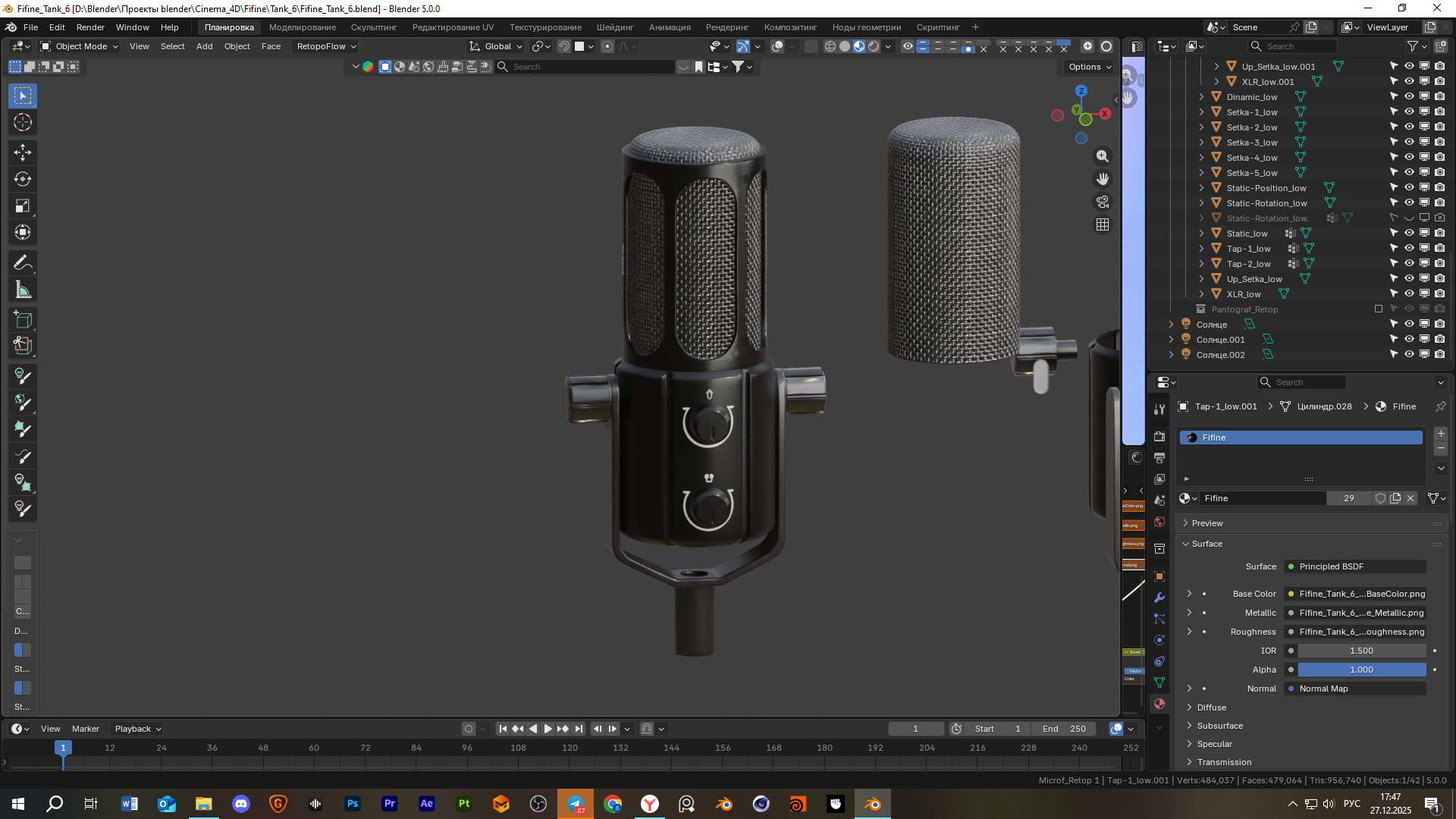Viewport: 1456px width, 819px height.
Task: Enable Pantograf_Retop collection checkbox
Action: coord(1379,309)
